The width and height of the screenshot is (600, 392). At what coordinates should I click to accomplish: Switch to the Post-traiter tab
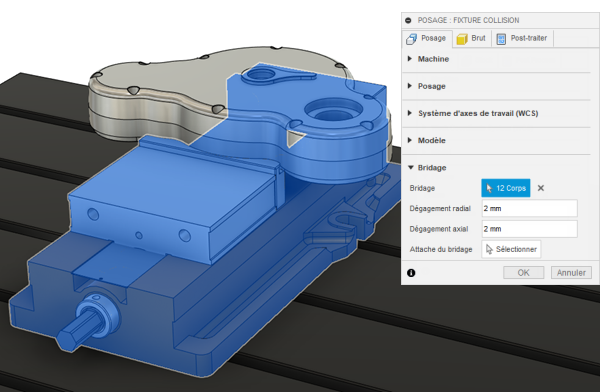(x=522, y=38)
